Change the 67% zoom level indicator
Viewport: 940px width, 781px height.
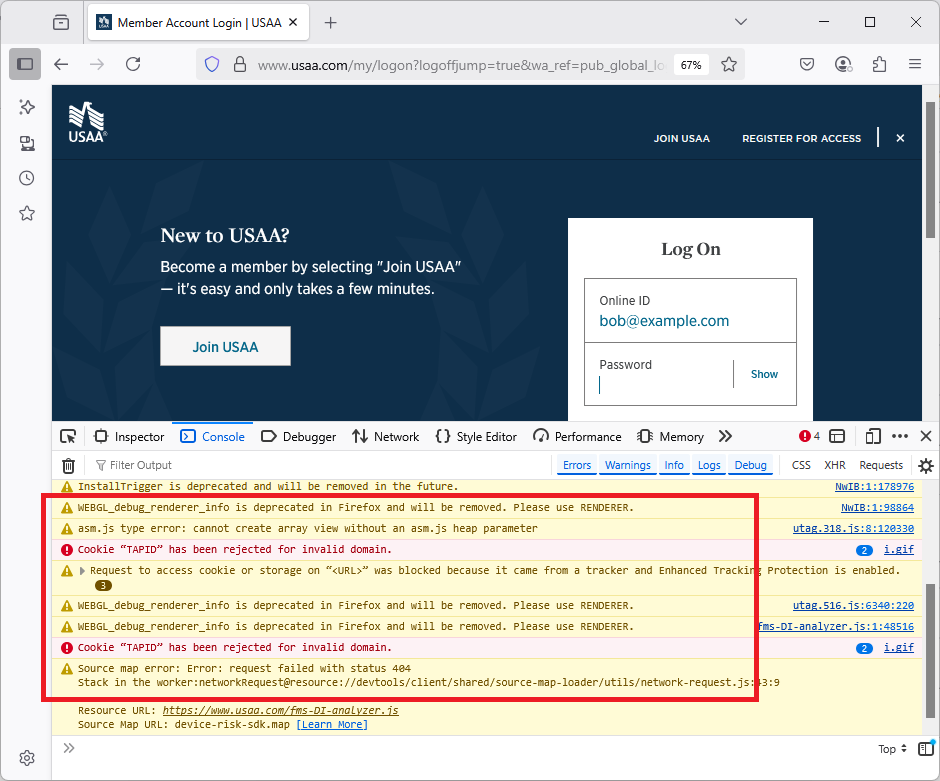pos(691,65)
